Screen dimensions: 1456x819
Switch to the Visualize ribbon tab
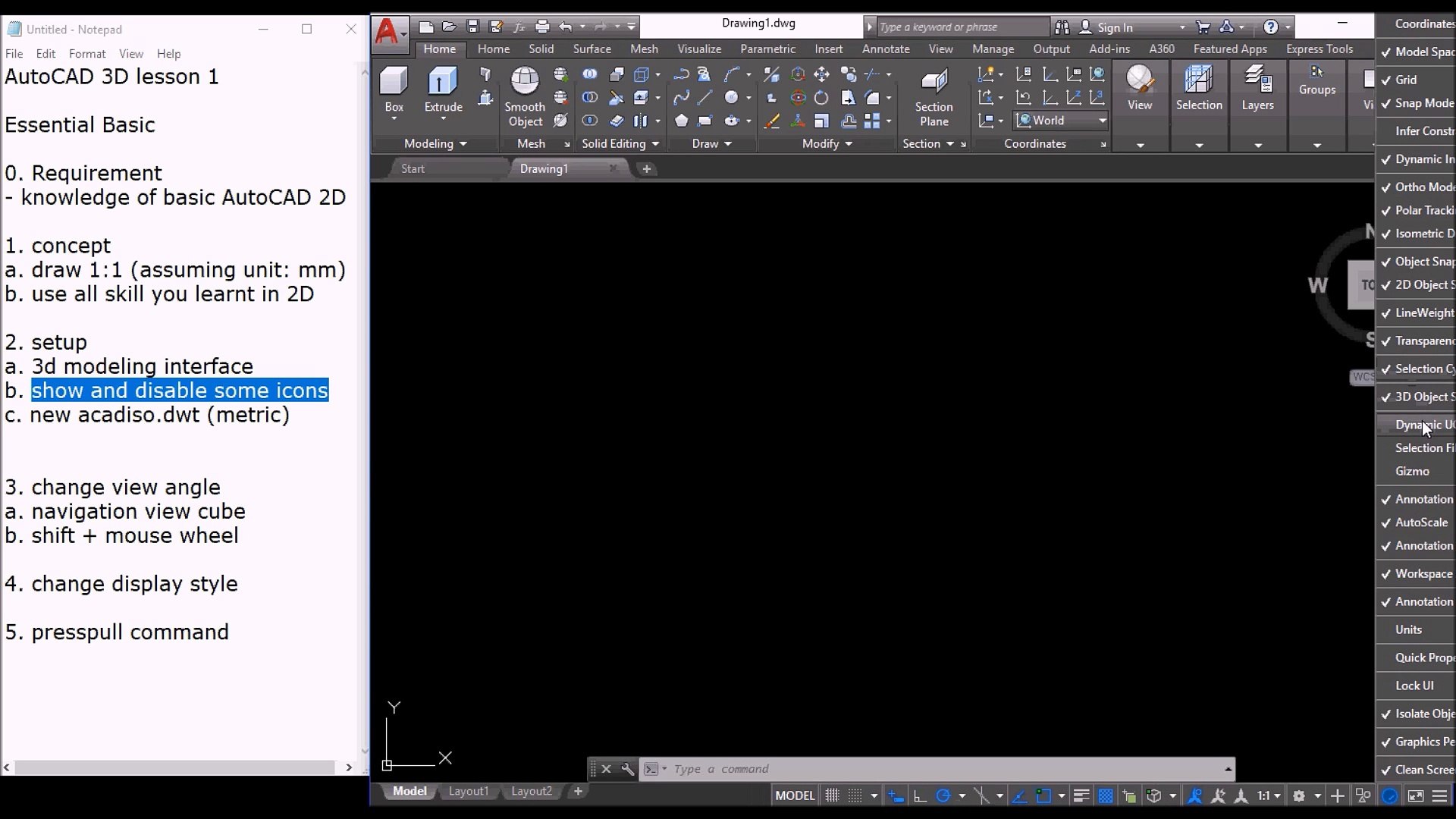[x=698, y=49]
